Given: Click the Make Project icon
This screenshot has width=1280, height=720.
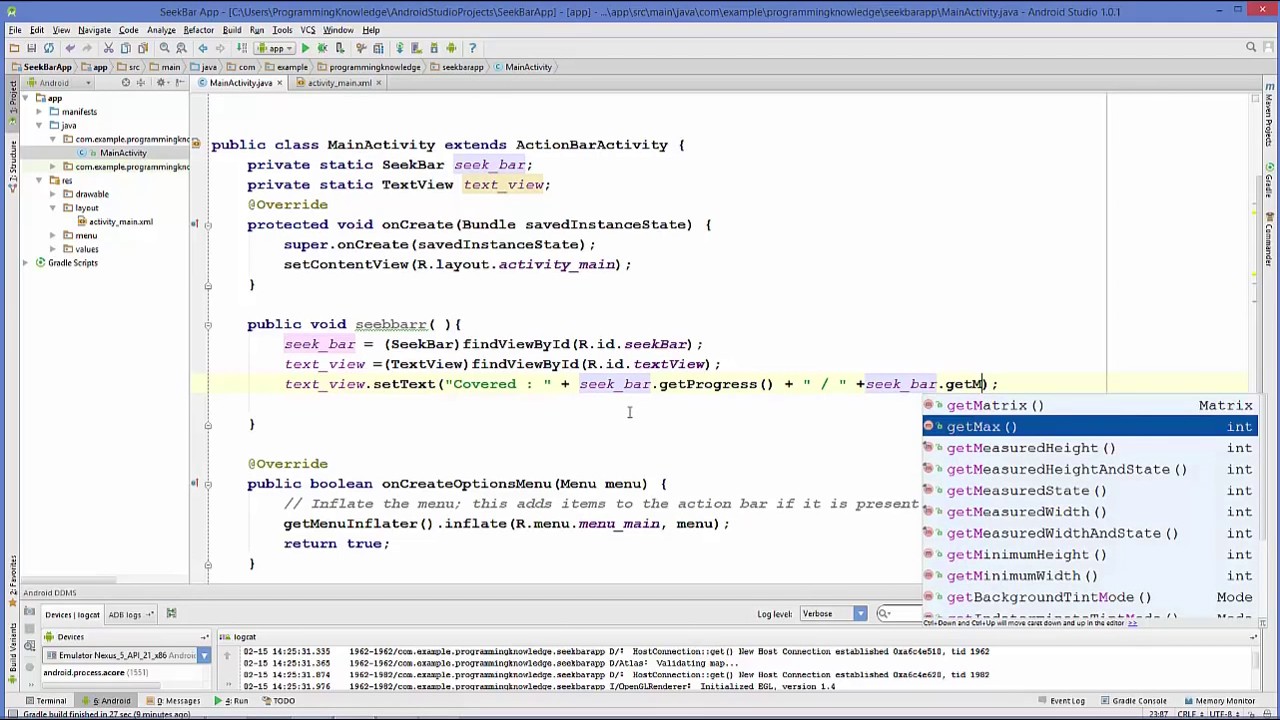Looking at the screenshot, I should coord(241,48).
